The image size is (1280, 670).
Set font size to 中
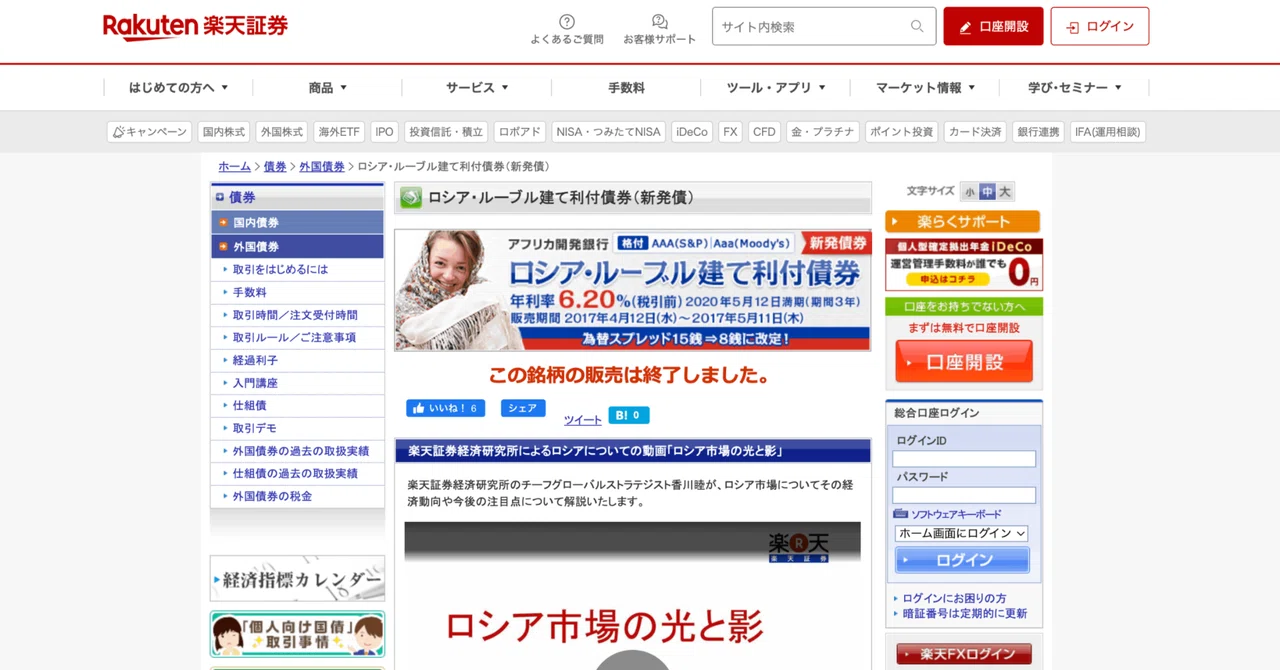pos(987,191)
